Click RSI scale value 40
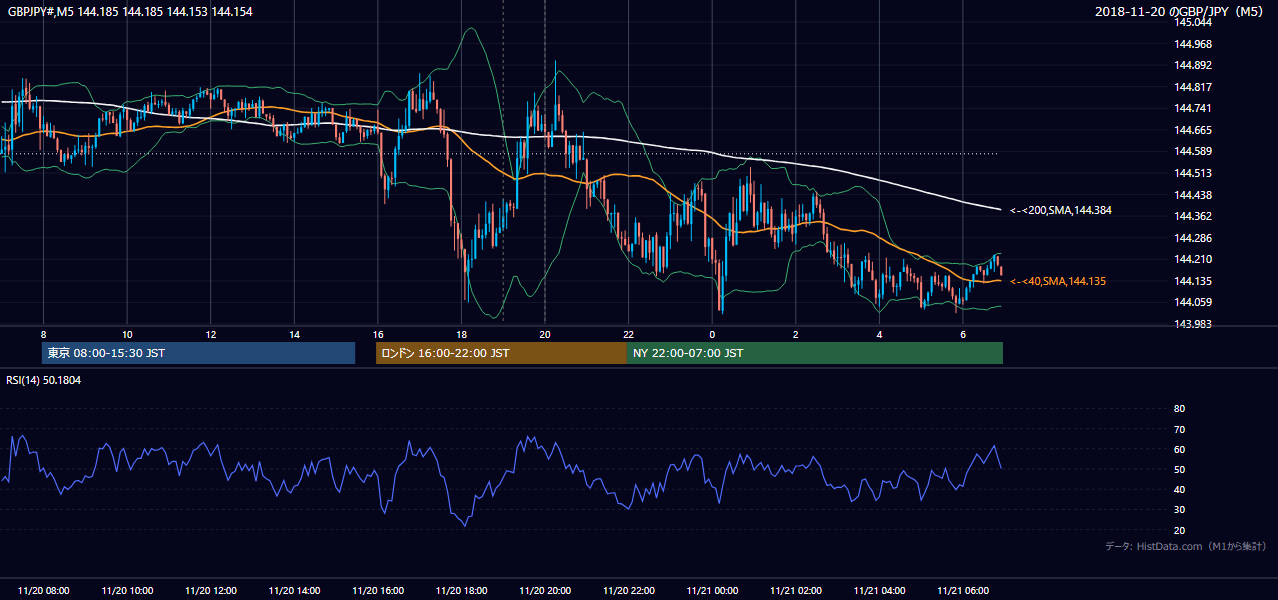The width and height of the screenshot is (1278, 600). click(1179, 490)
